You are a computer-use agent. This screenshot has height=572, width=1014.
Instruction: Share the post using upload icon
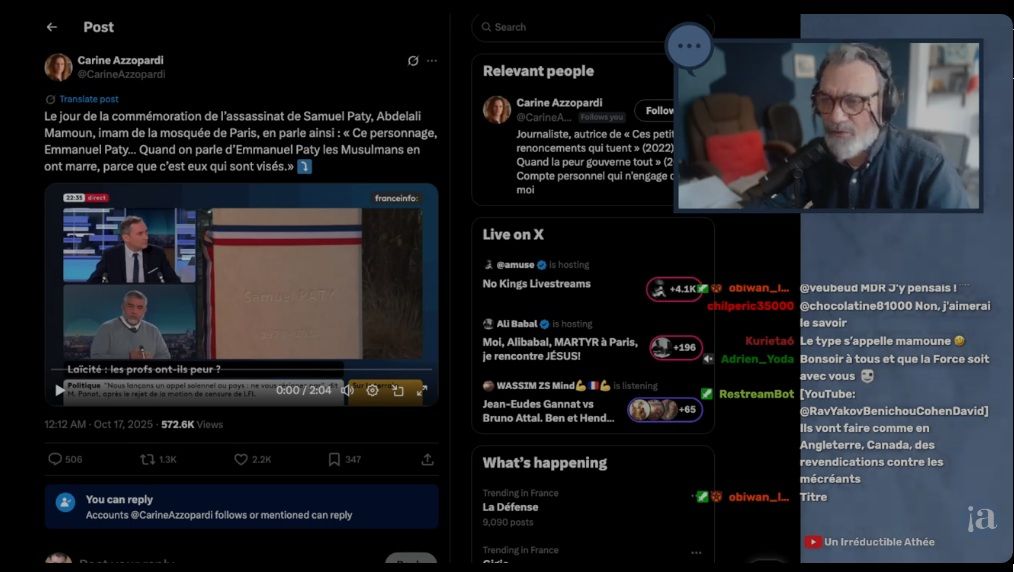(x=427, y=459)
